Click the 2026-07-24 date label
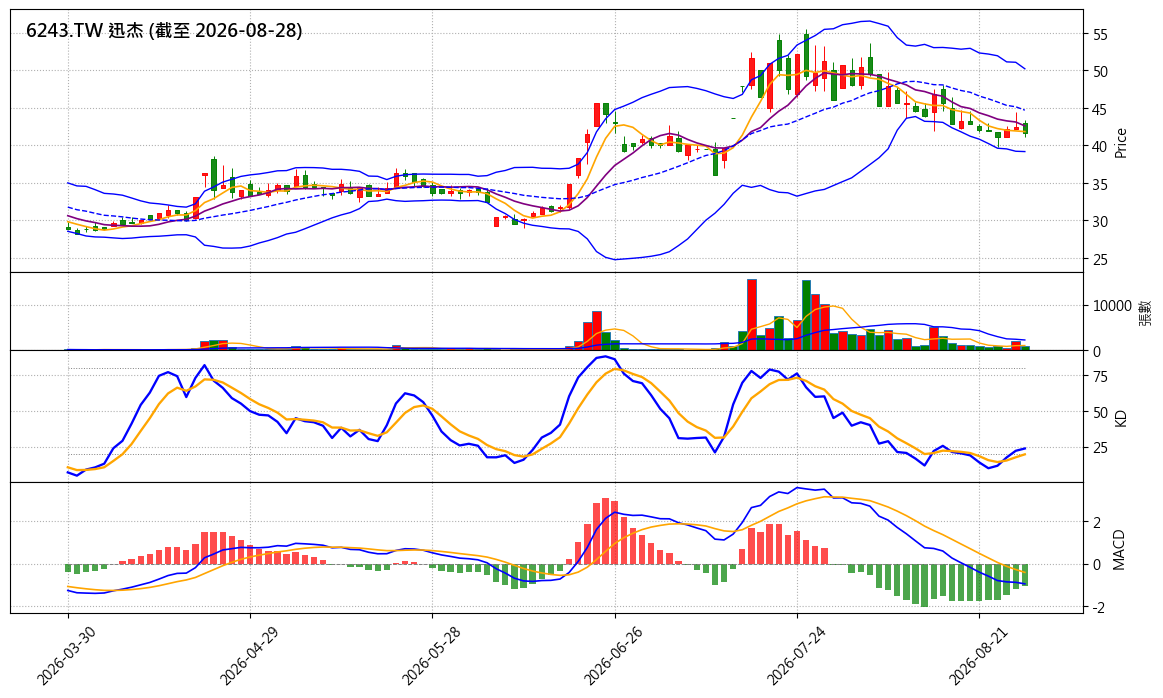 [x=795, y=656]
